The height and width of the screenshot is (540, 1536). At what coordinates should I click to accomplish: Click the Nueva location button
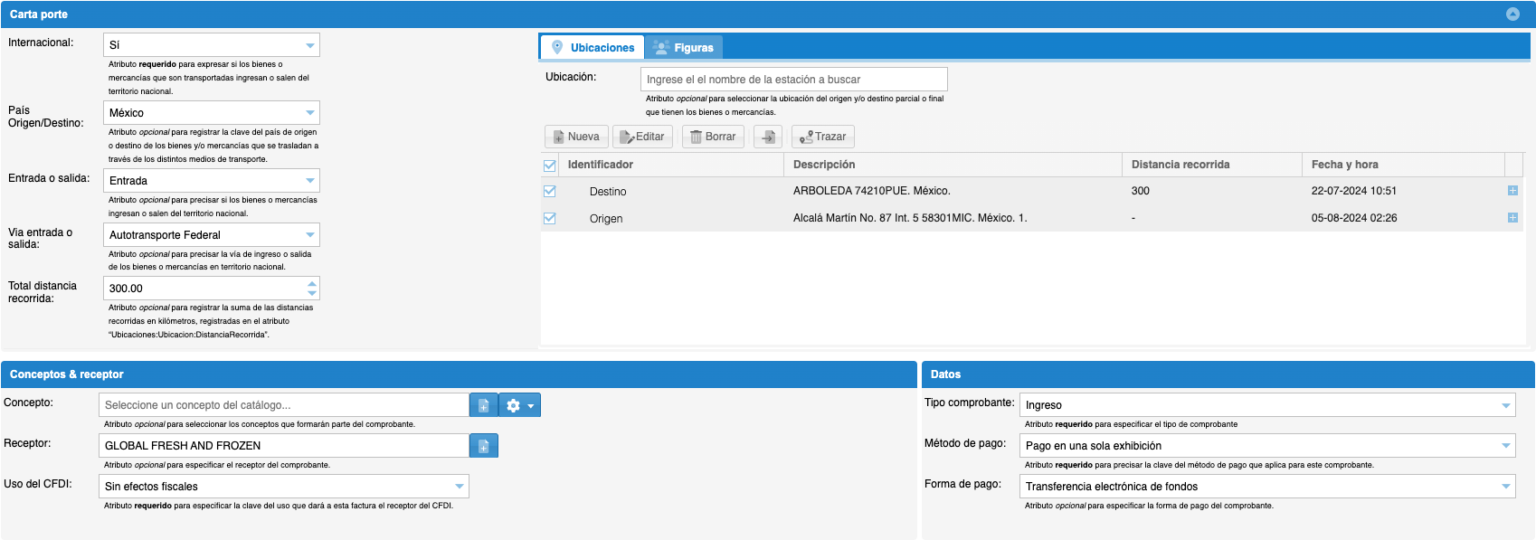(x=576, y=137)
